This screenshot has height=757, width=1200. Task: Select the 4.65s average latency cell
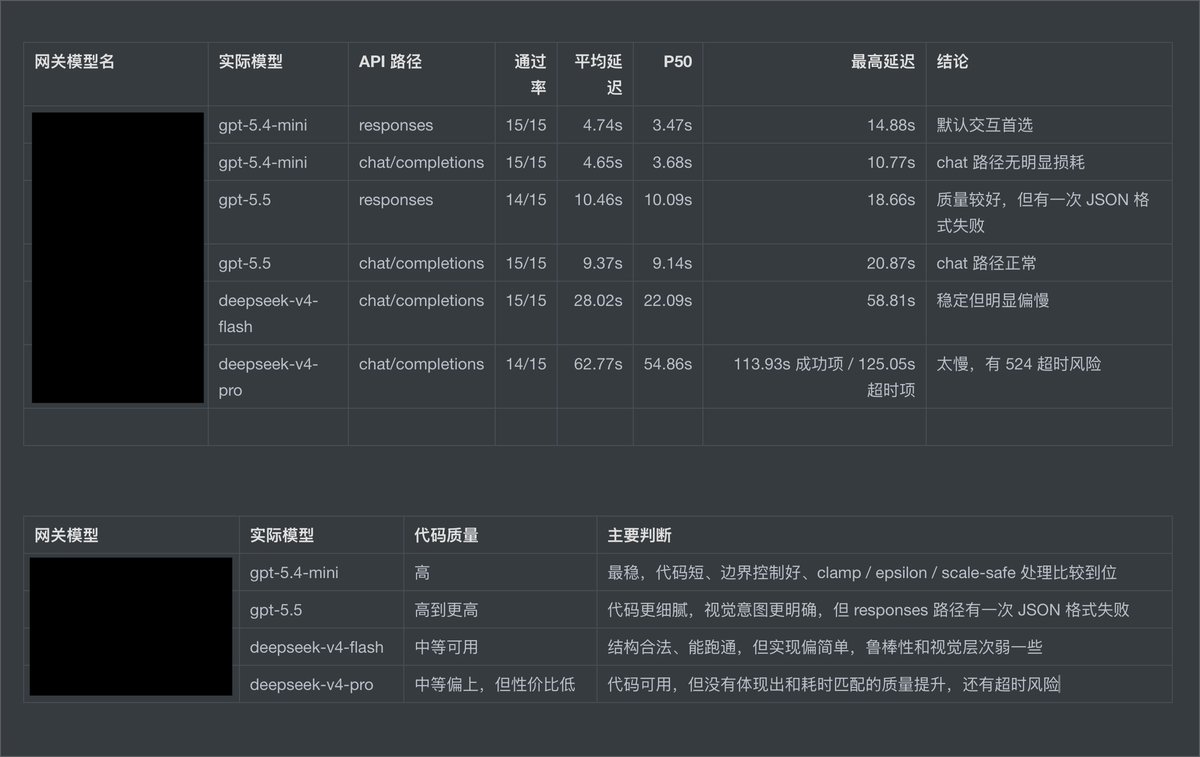(602, 162)
